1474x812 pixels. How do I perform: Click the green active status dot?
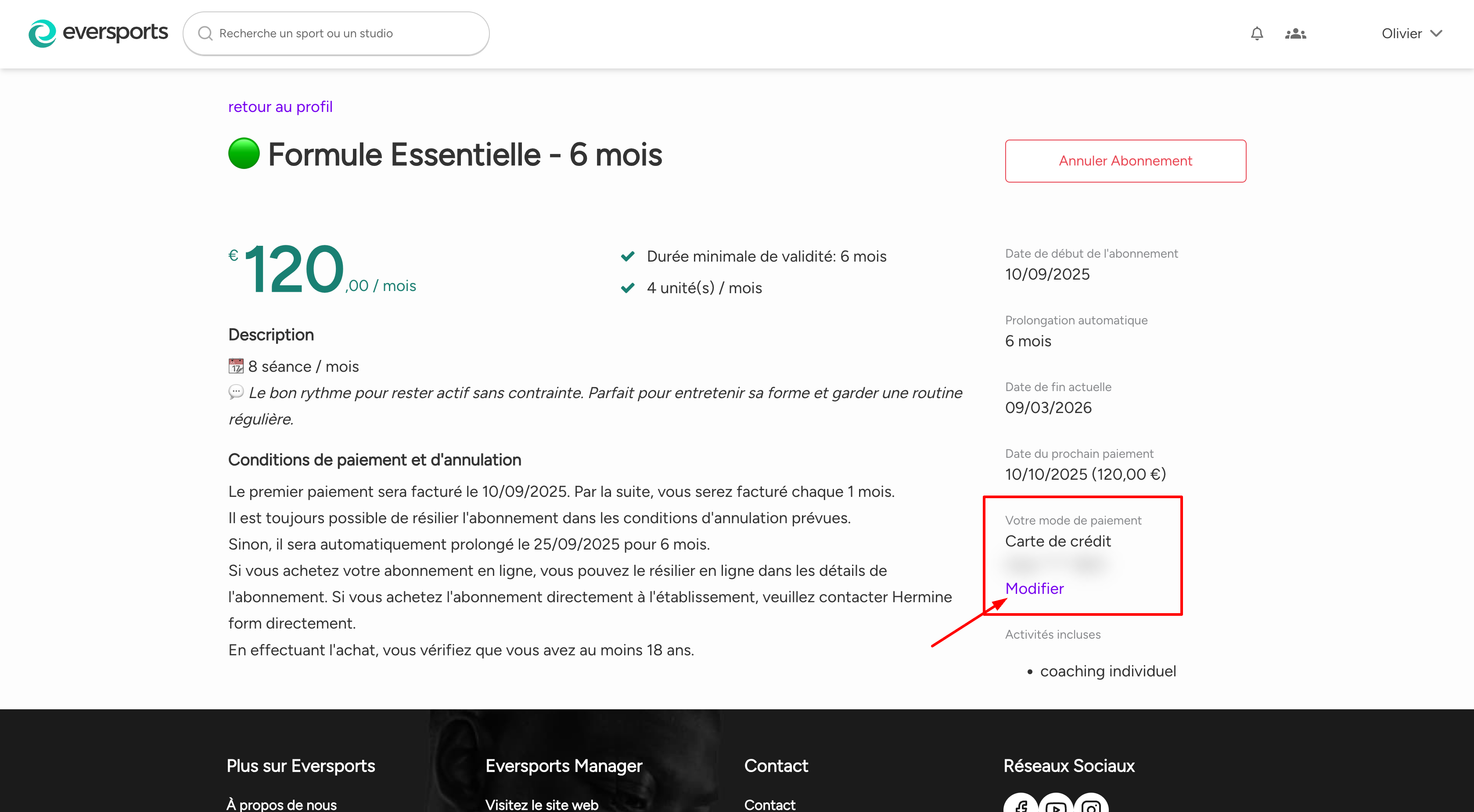point(244,154)
